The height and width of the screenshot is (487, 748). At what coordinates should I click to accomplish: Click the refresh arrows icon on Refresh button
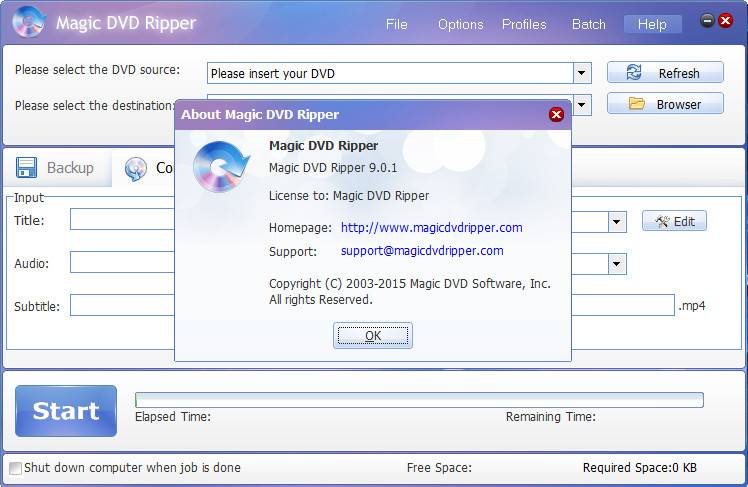pos(634,73)
